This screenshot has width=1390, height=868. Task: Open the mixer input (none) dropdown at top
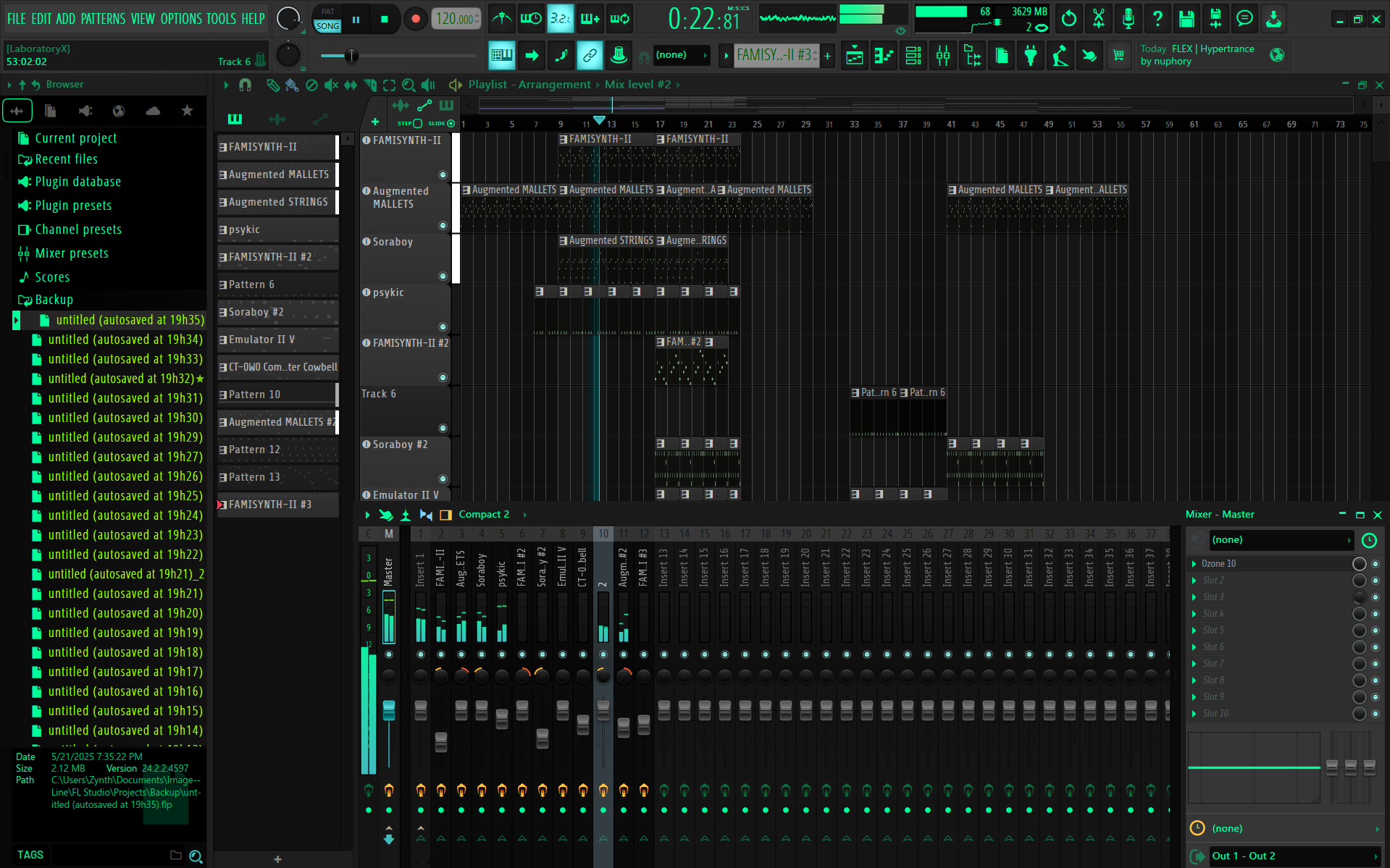pos(1280,540)
